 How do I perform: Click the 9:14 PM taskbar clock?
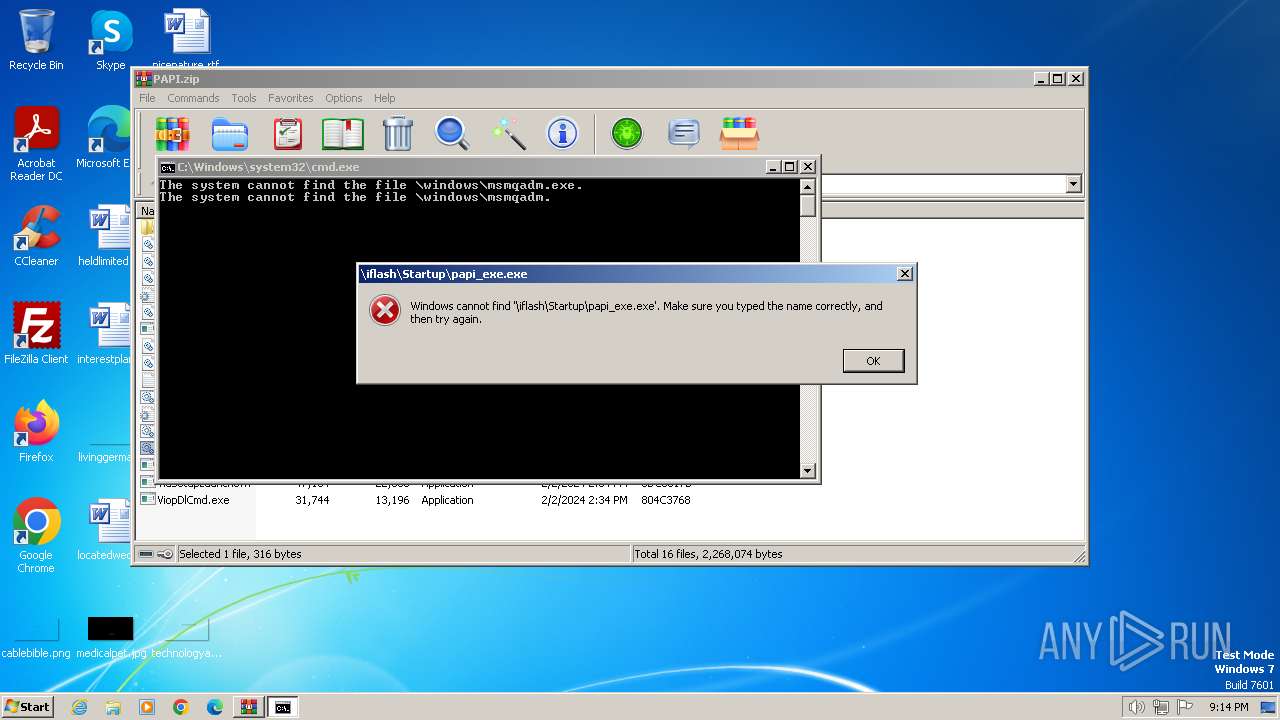tap(1228, 707)
